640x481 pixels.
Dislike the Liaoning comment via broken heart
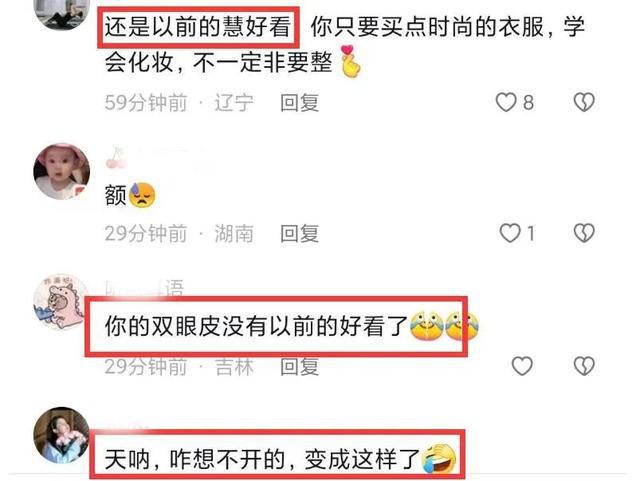click(584, 102)
